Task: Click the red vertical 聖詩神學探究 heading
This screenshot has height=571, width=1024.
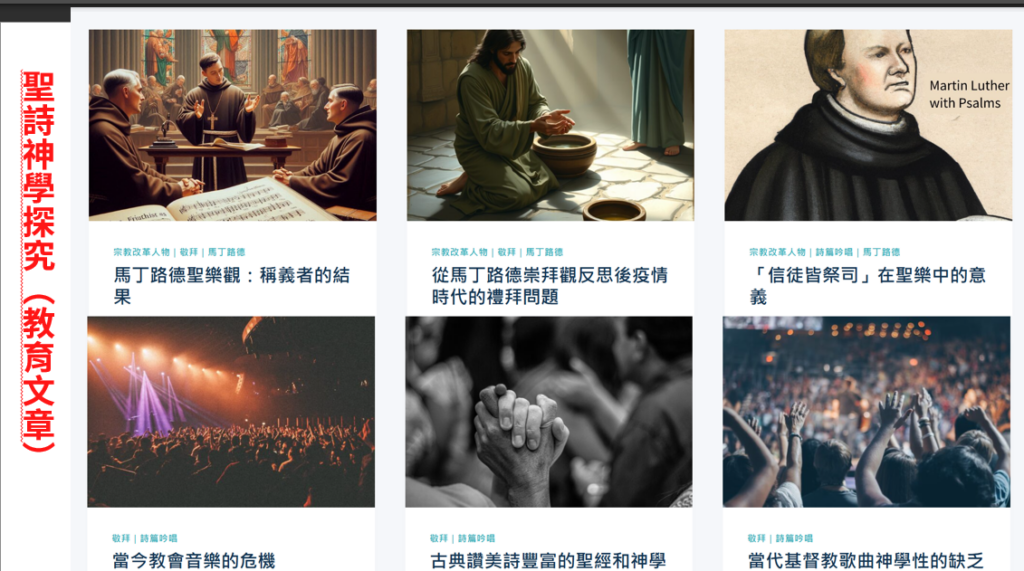Action: pyautogui.click(x=39, y=261)
